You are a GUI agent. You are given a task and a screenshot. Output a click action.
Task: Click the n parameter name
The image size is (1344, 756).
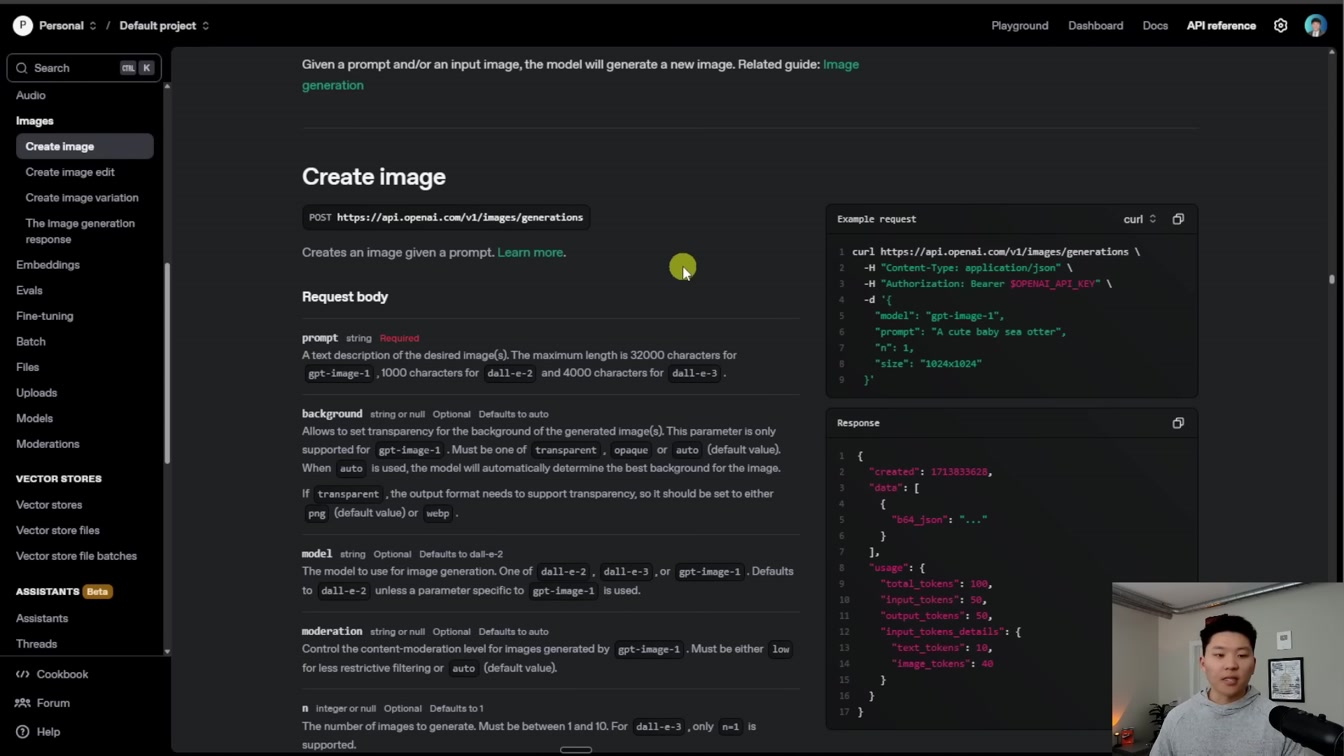[x=305, y=709]
